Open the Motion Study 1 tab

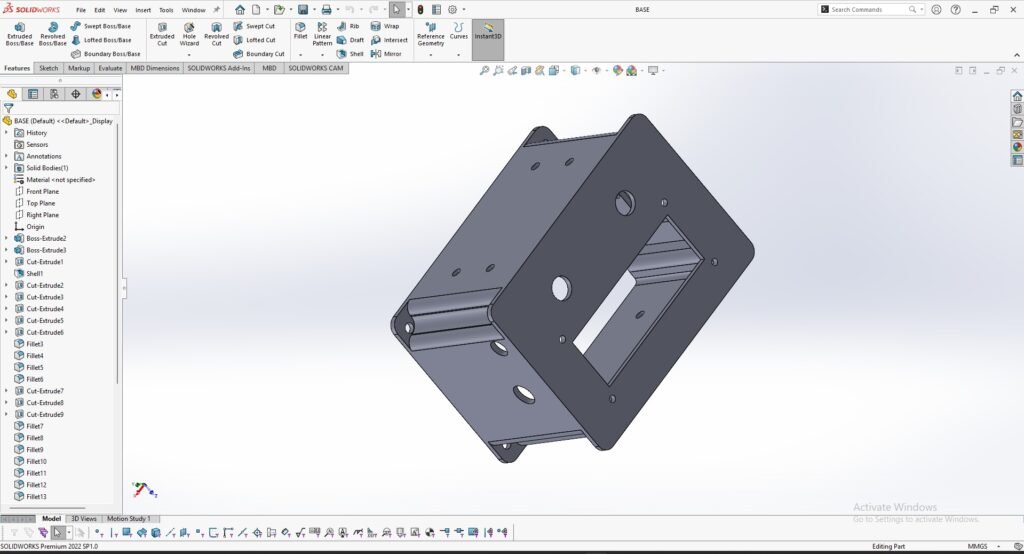coord(128,519)
